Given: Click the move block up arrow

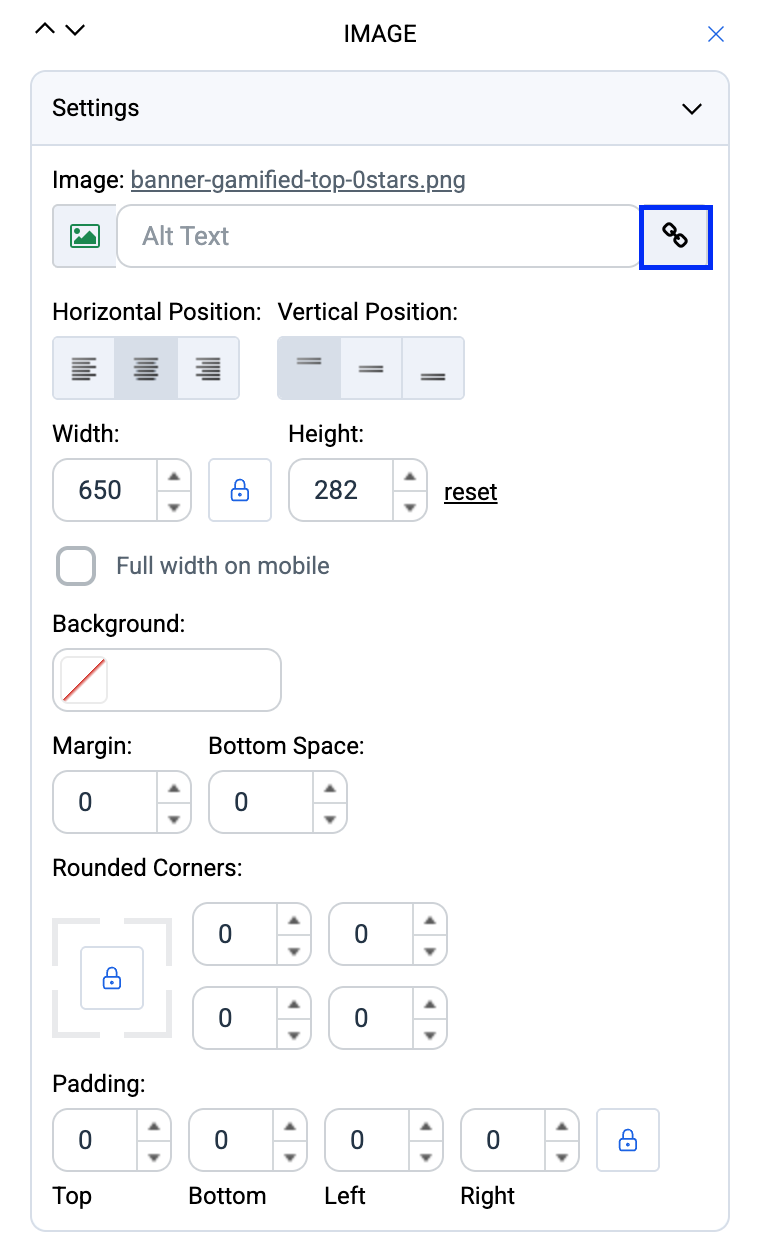Looking at the screenshot, I should [45, 29].
